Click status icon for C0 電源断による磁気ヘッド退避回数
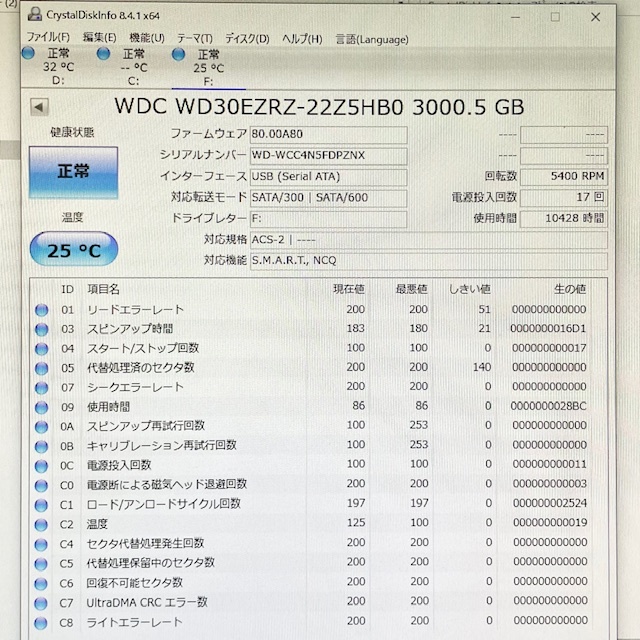640x640 pixels. (41, 486)
